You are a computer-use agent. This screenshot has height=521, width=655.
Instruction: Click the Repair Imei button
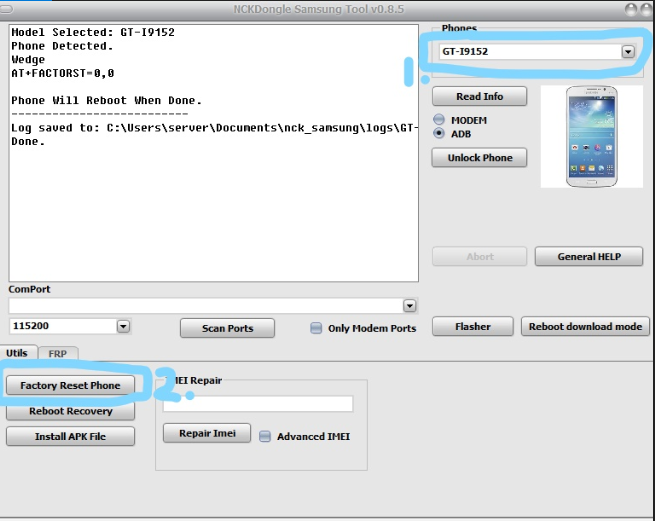click(x=207, y=433)
